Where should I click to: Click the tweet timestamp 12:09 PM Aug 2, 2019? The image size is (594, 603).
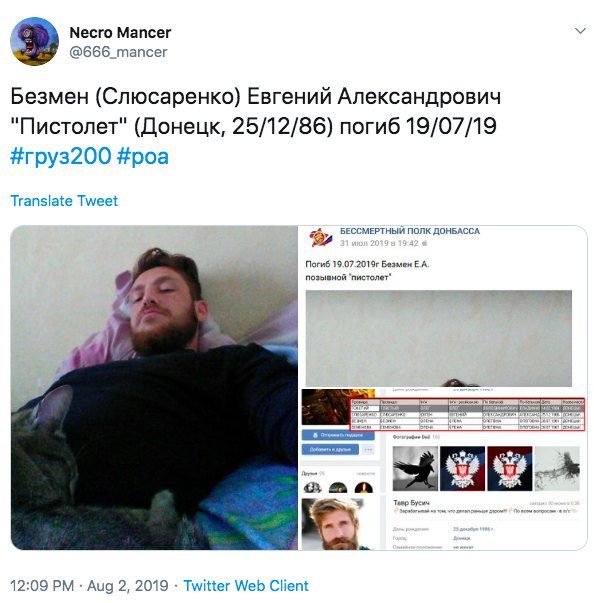89,586
